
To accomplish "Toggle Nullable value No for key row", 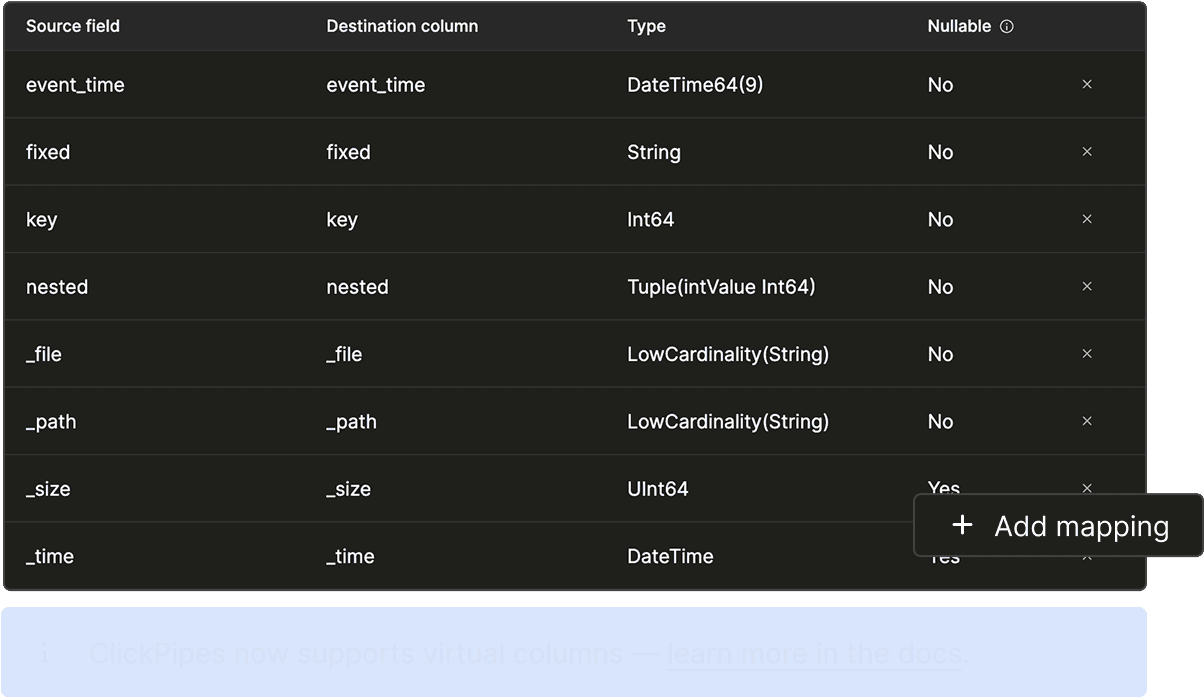I will tap(940, 219).
